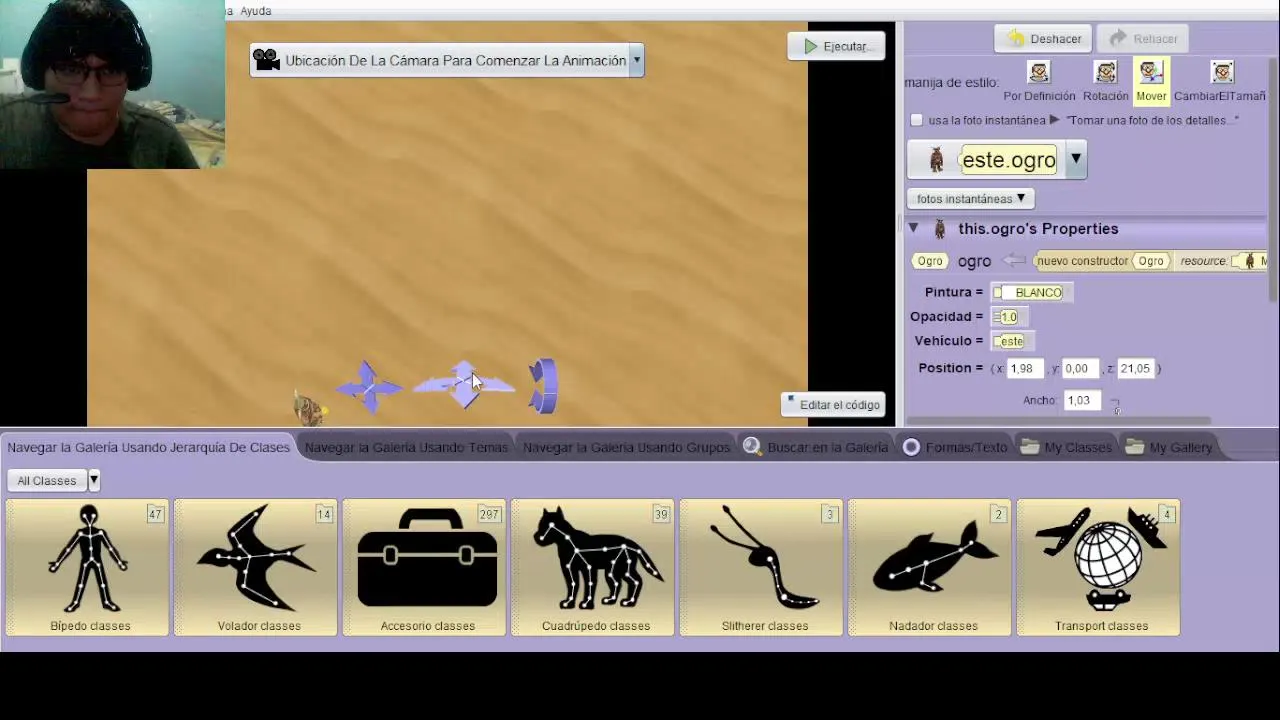Screen dimensions: 1280x720
Task: Open Bípedo classes gallery category
Action: click(88, 568)
